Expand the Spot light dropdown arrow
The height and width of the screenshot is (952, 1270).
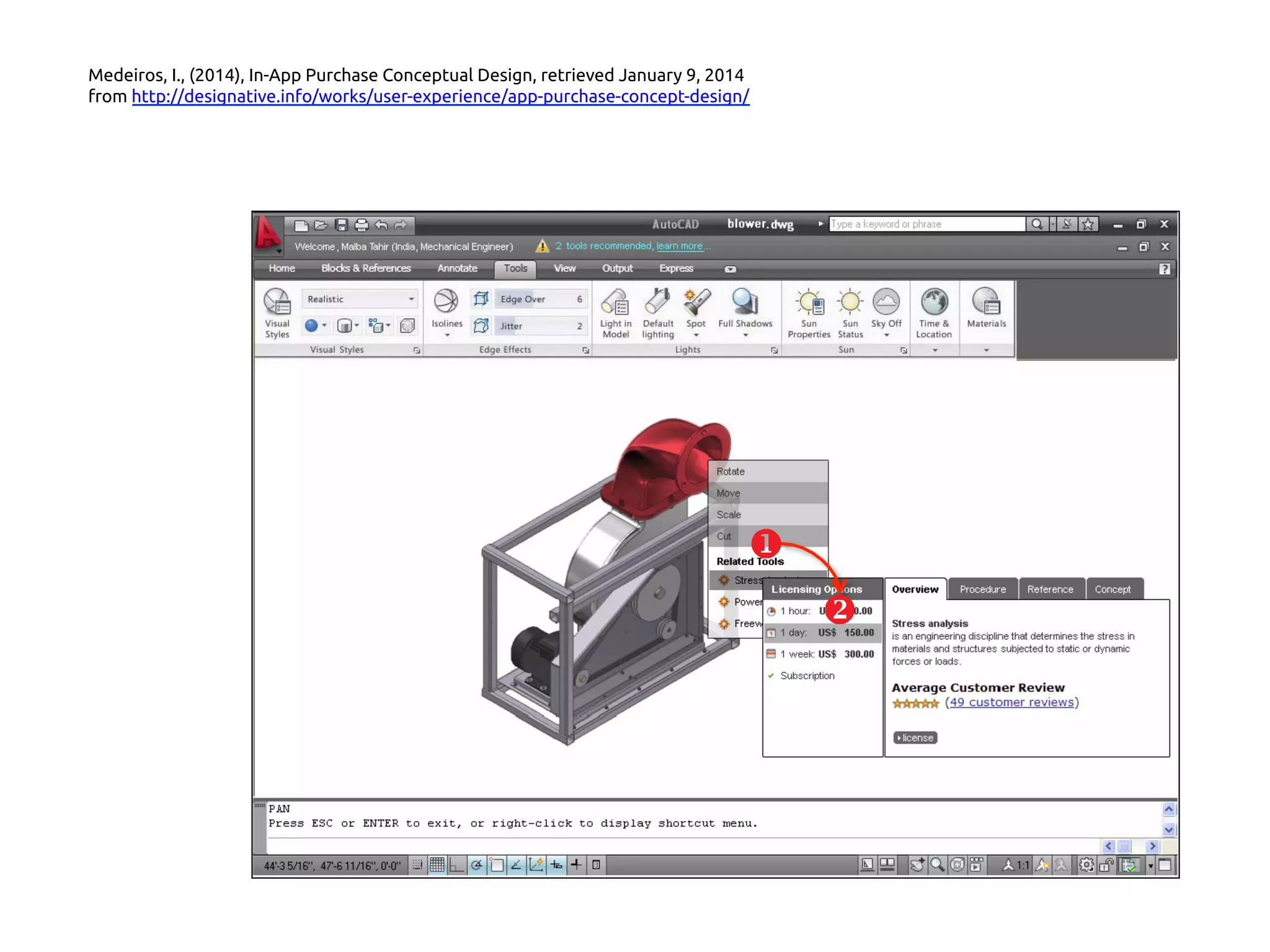pyautogui.click(x=696, y=335)
